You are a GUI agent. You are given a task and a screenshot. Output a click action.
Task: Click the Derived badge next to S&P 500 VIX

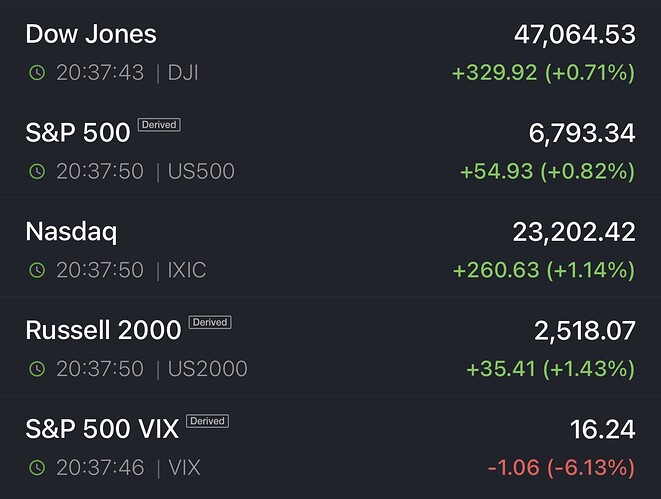(207, 421)
